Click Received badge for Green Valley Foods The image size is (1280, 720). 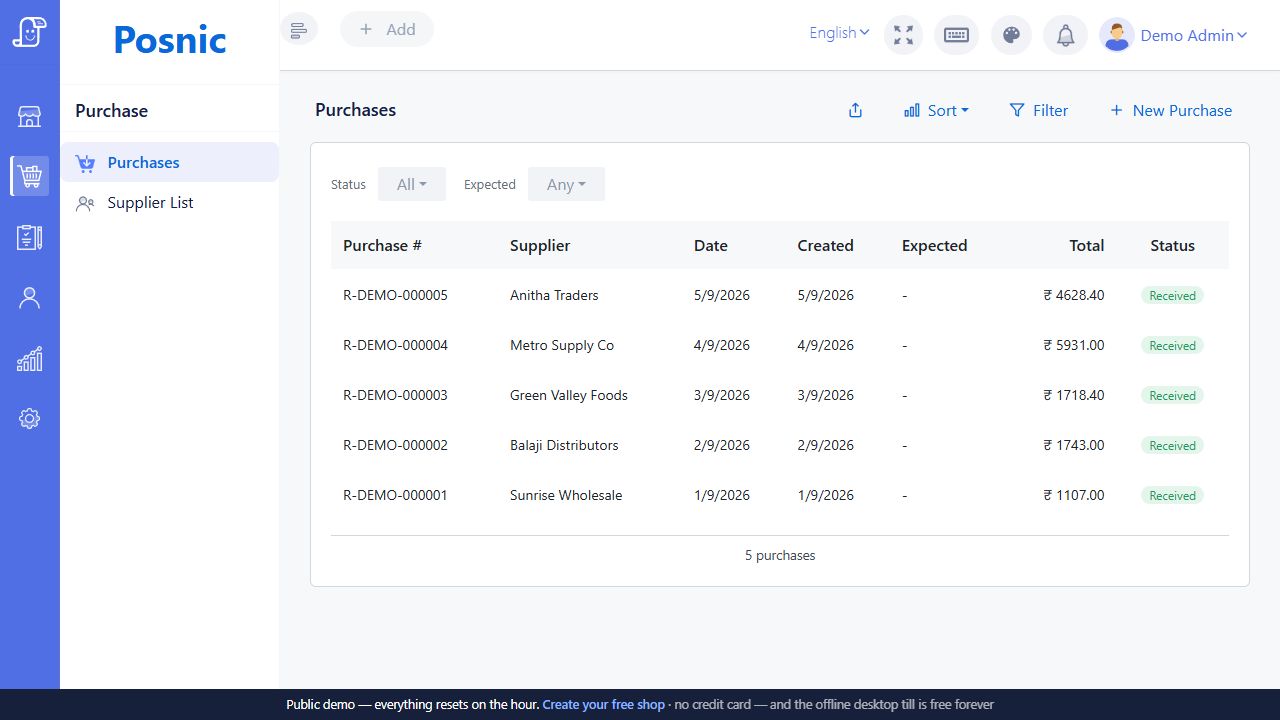click(1172, 395)
